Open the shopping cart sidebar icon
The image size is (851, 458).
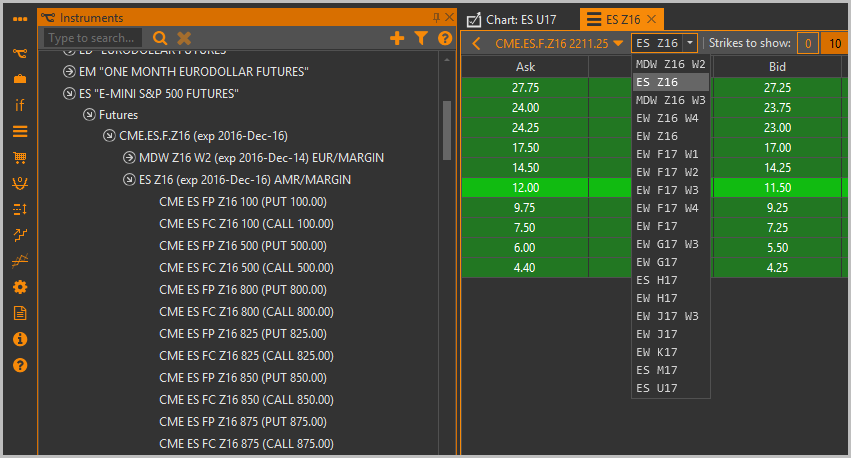point(20,157)
